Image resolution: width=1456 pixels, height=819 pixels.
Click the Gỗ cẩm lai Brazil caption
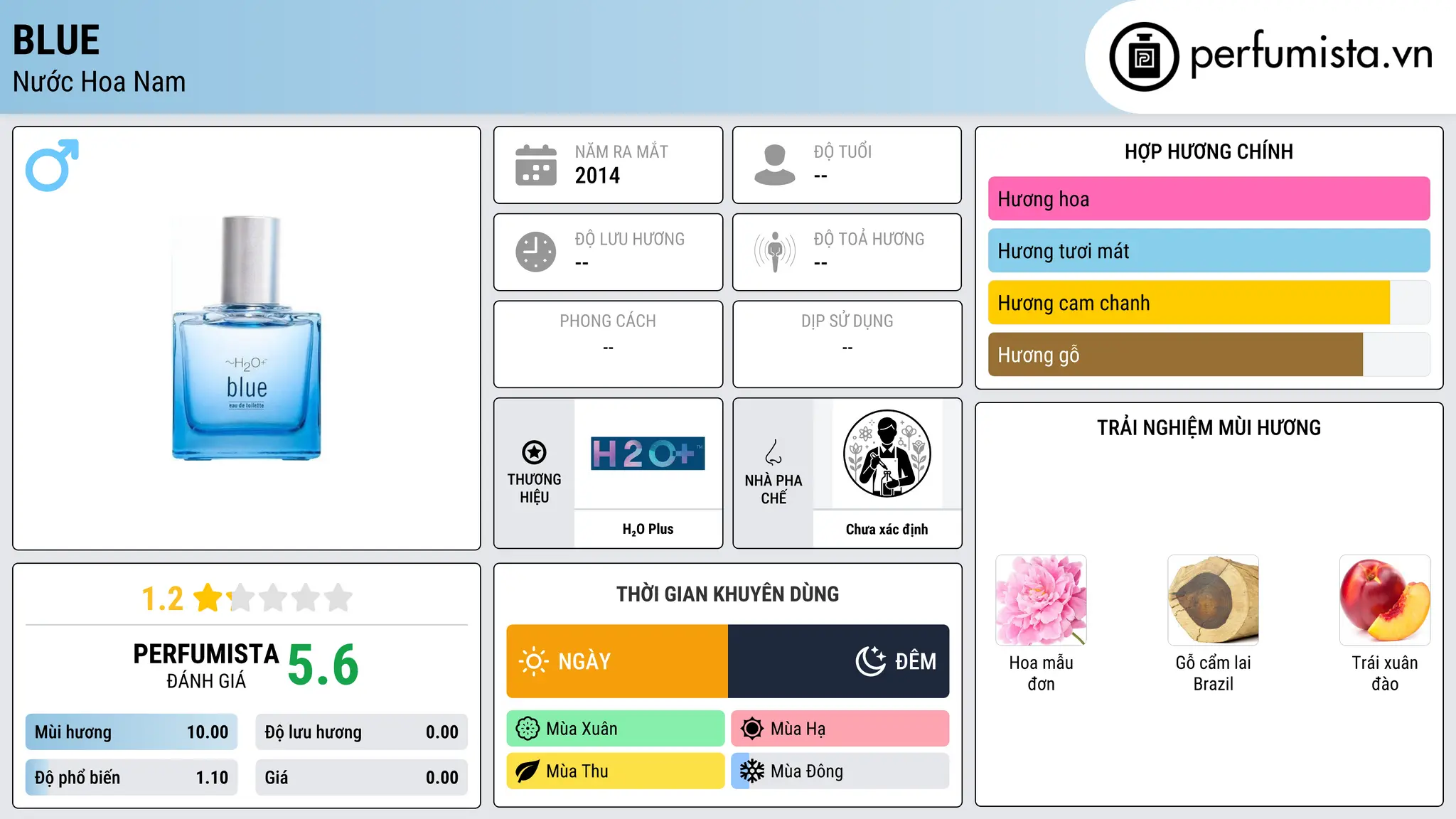tap(1213, 673)
